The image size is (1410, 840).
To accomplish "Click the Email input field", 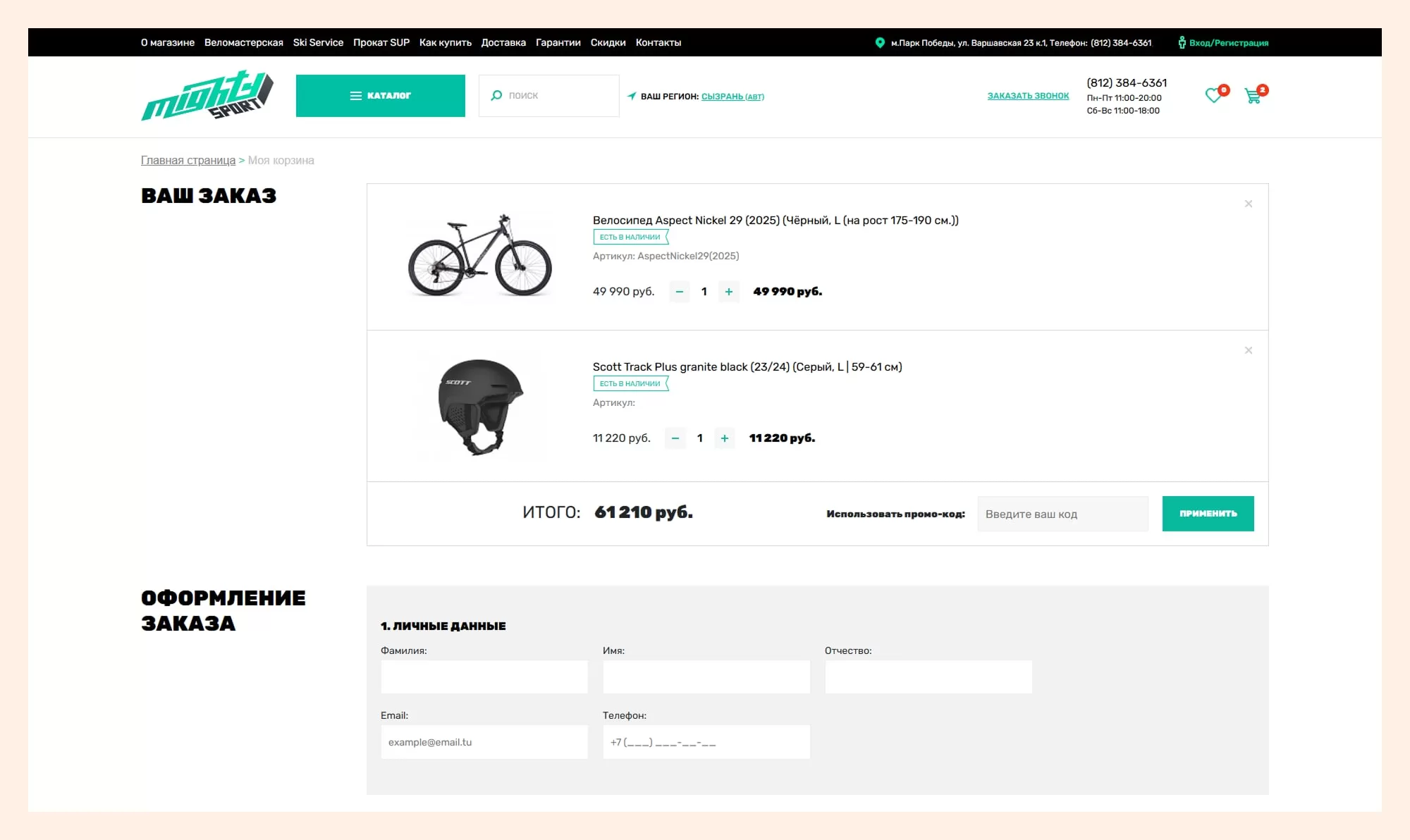I will tap(484, 742).
